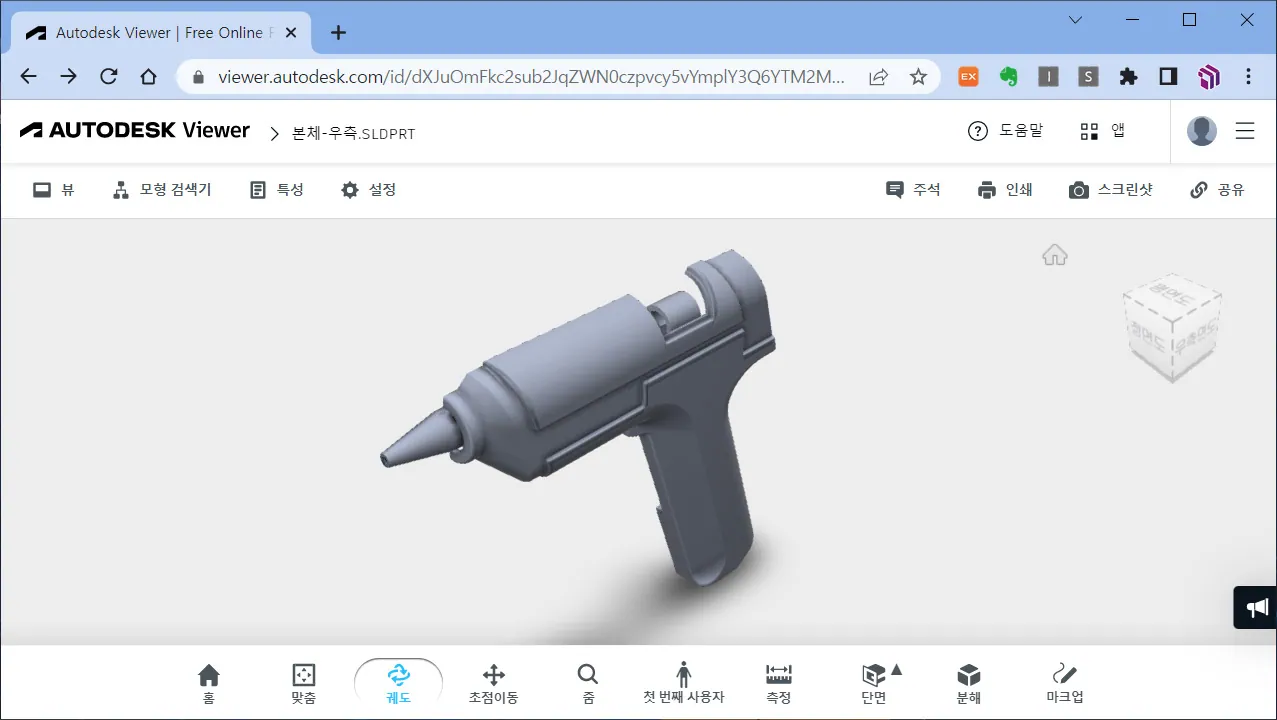Open the Chrome extensions puzzle icon
This screenshot has height=720, width=1277.
pos(1128,76)
